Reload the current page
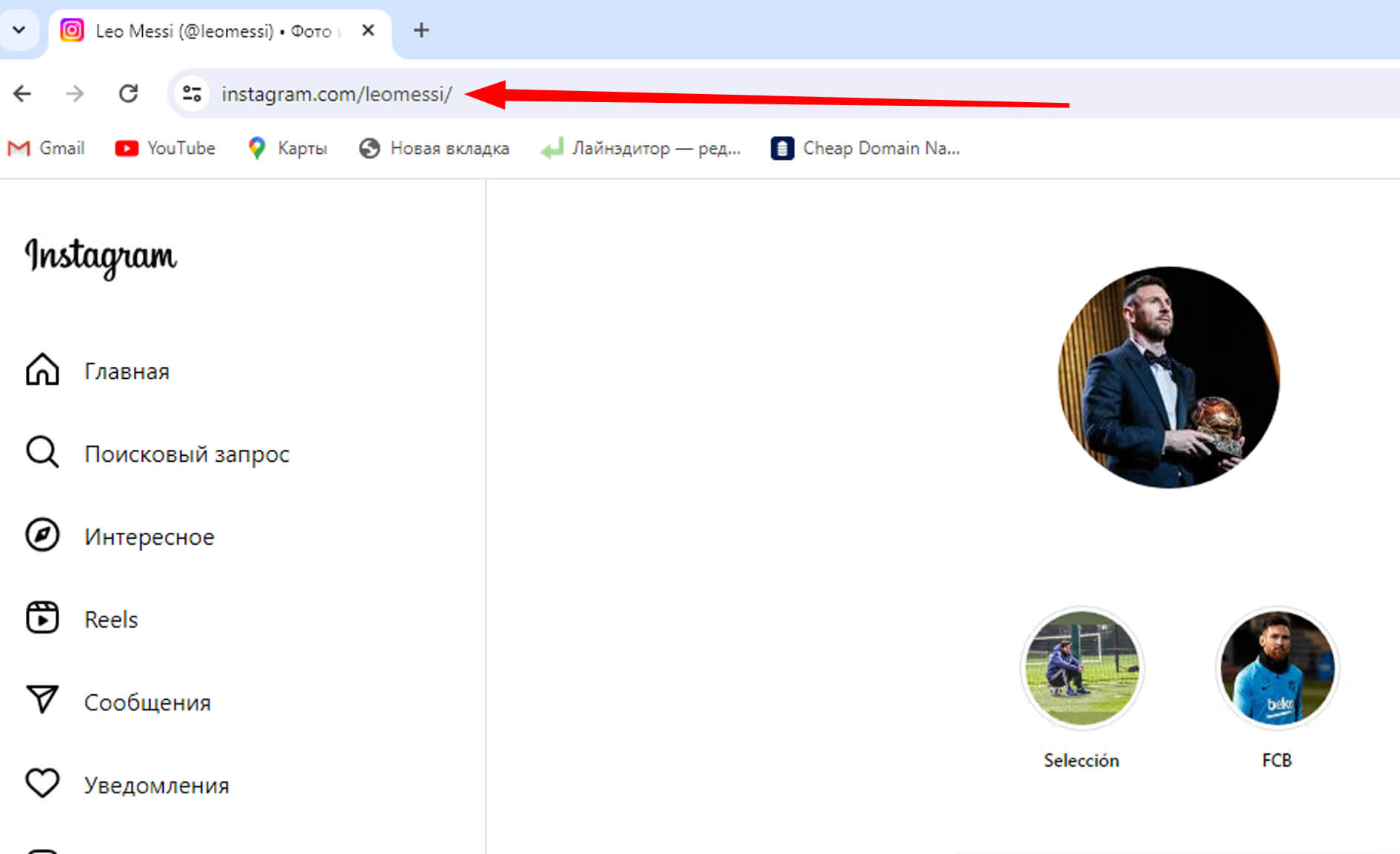 click(129, 94)
